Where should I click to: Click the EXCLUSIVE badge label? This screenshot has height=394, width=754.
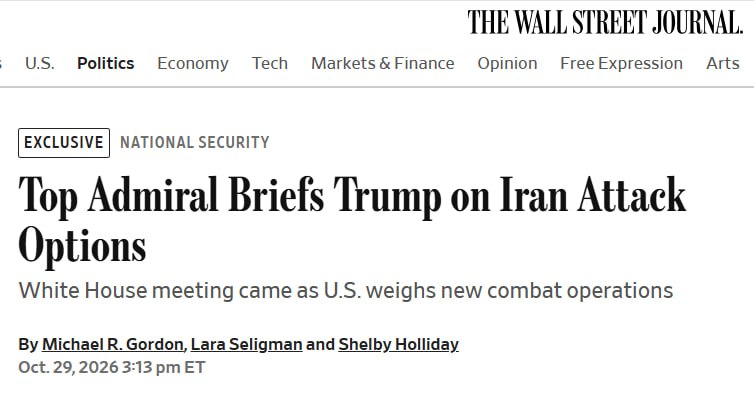tap(64, 142)
